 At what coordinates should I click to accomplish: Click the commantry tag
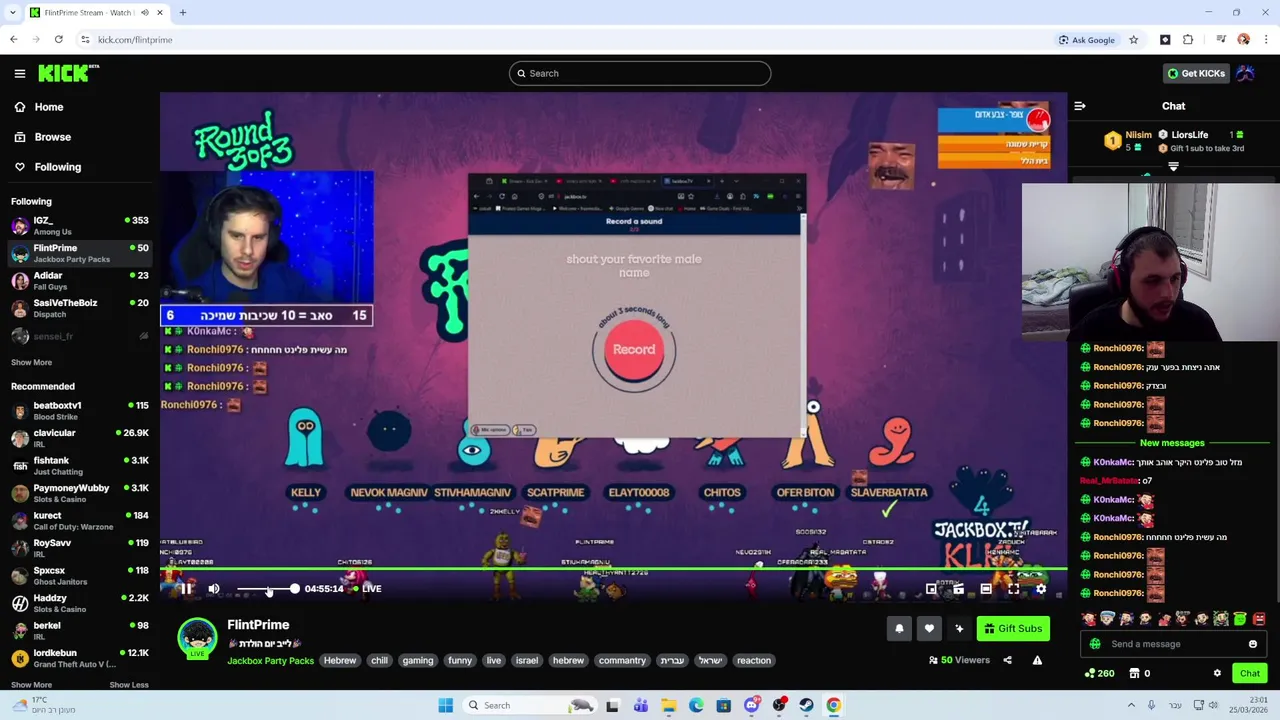(x=622, y=660)
